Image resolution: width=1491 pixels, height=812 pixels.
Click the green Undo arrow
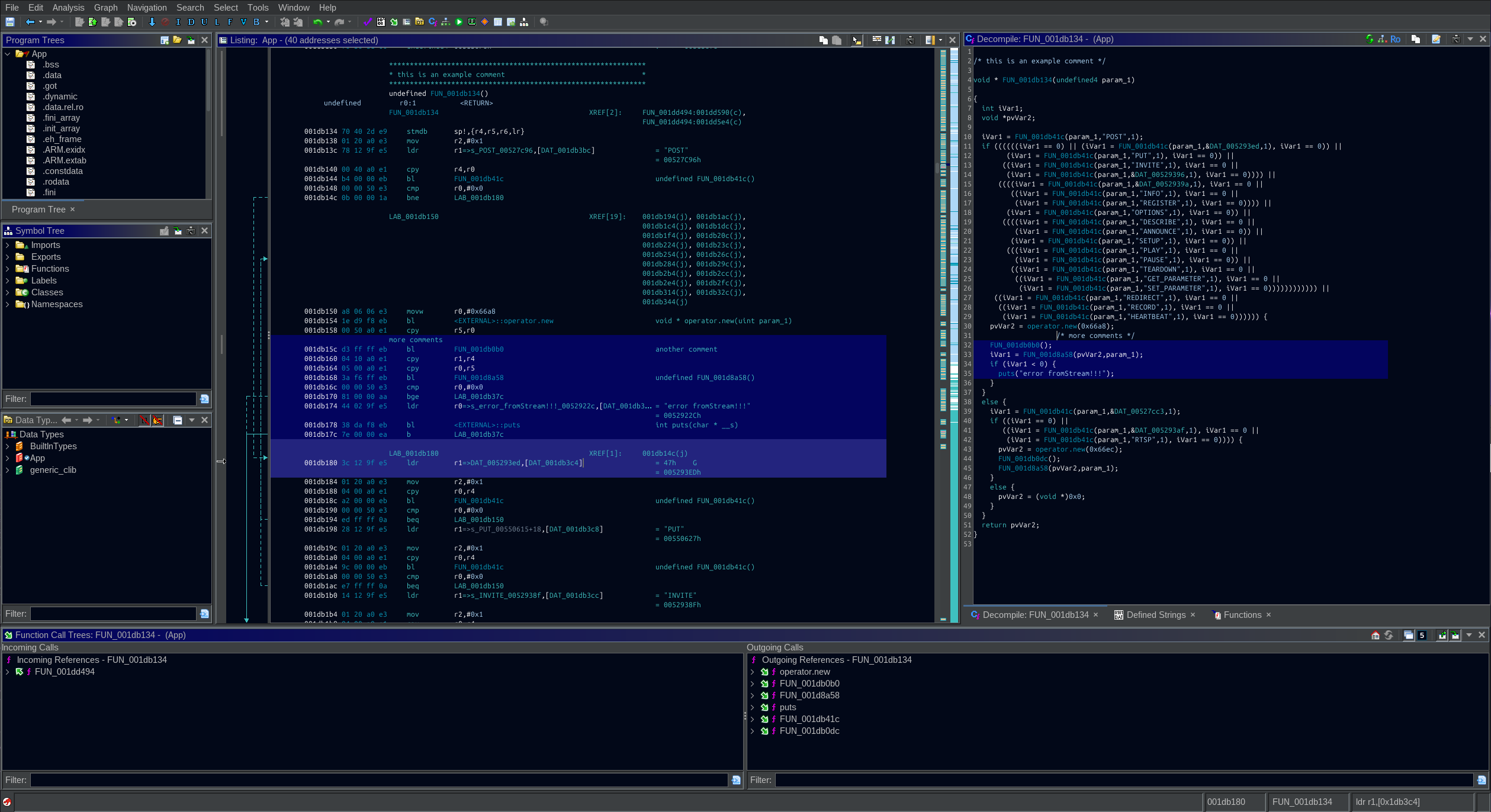pos(318,22)
